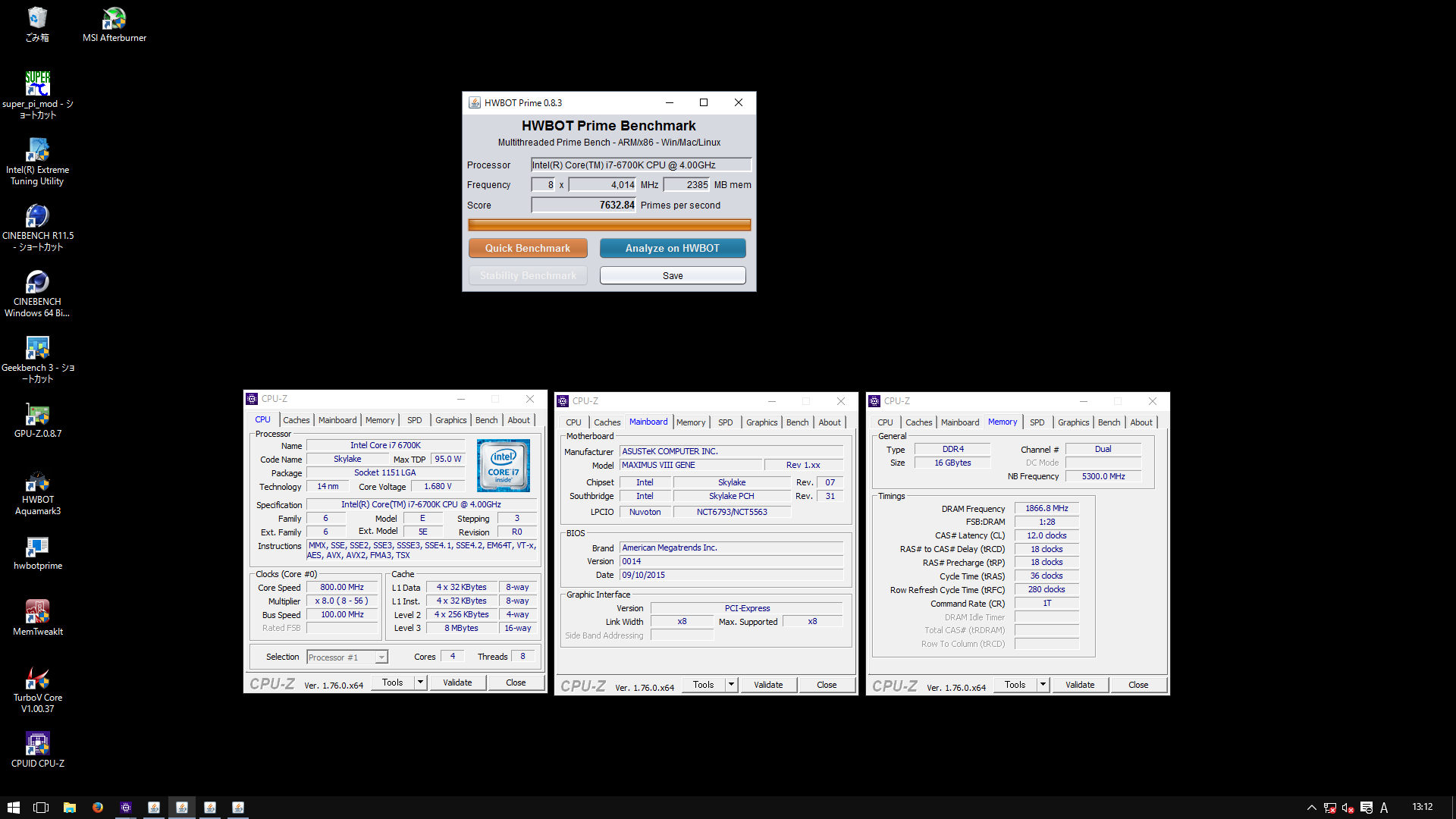Screen dimensions: 1456x819
Task: Open Task View on taskbar
Action: 41,808
